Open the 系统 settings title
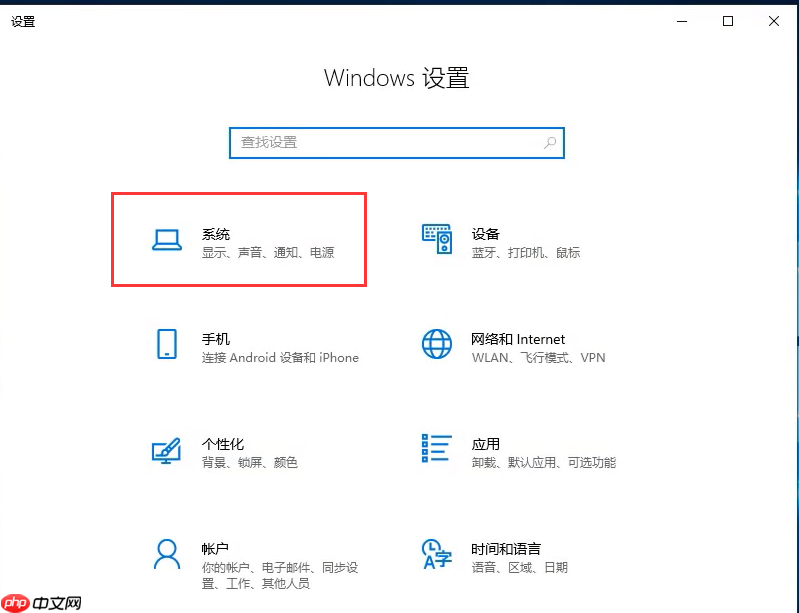799x613 pixels. [x=216, y=234]
